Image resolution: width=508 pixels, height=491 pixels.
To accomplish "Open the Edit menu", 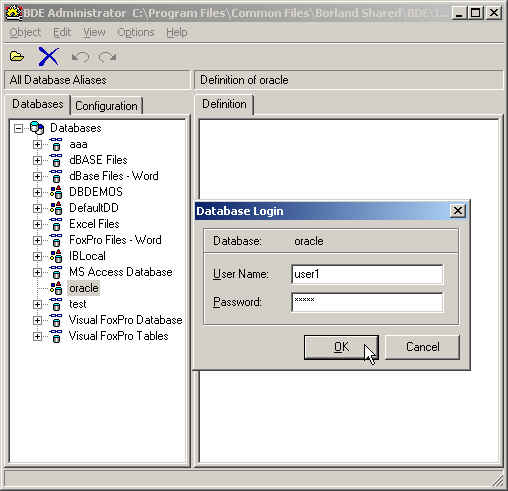I will coord(62,32).
